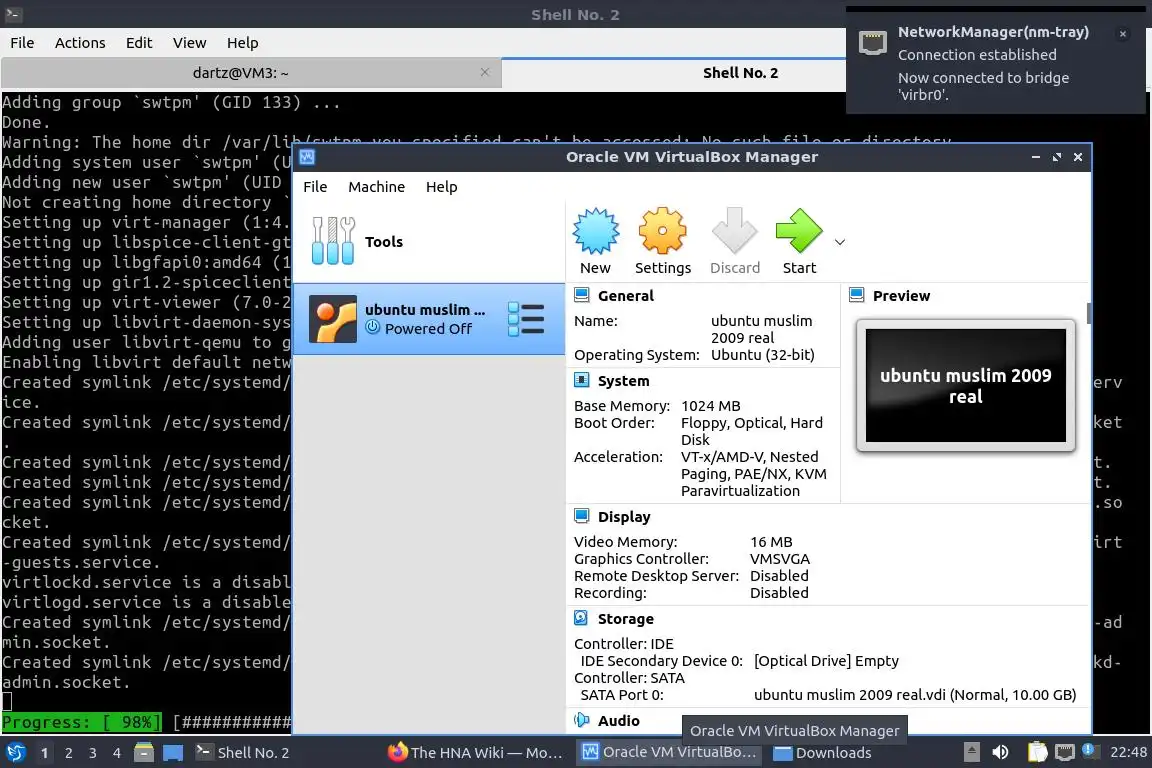Click the terminal progress bar showing 98%
Image resolution: width=1152 pixels, height=768 pixels.
click(146, 722)
